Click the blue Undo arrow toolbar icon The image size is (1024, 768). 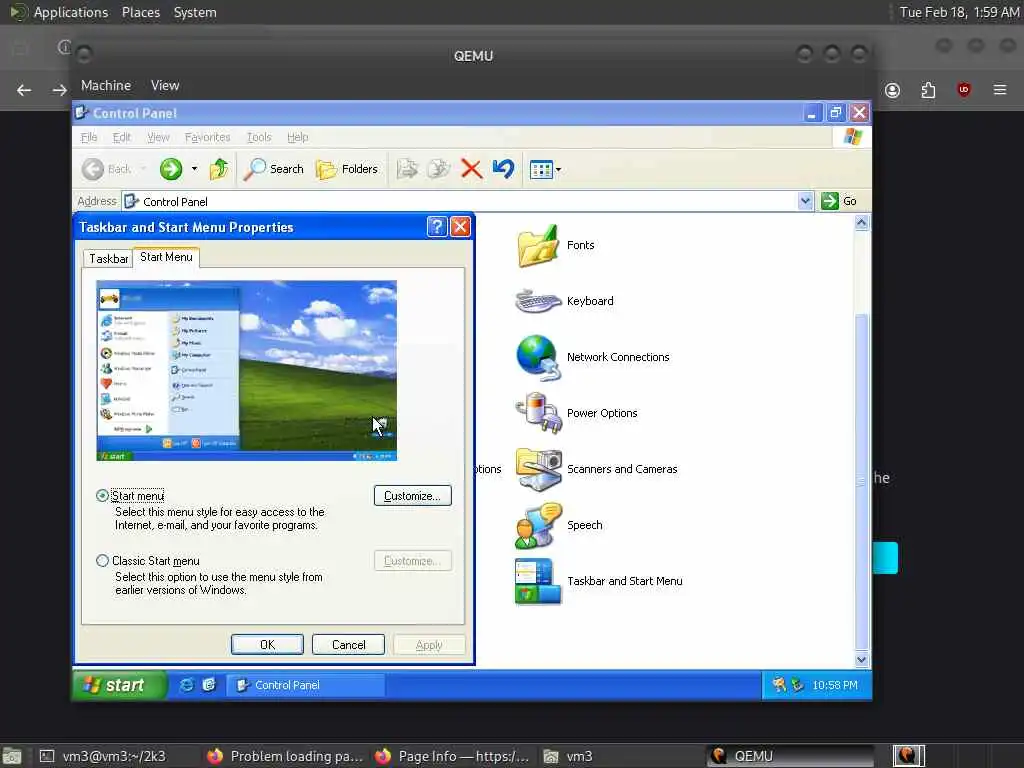504,169
